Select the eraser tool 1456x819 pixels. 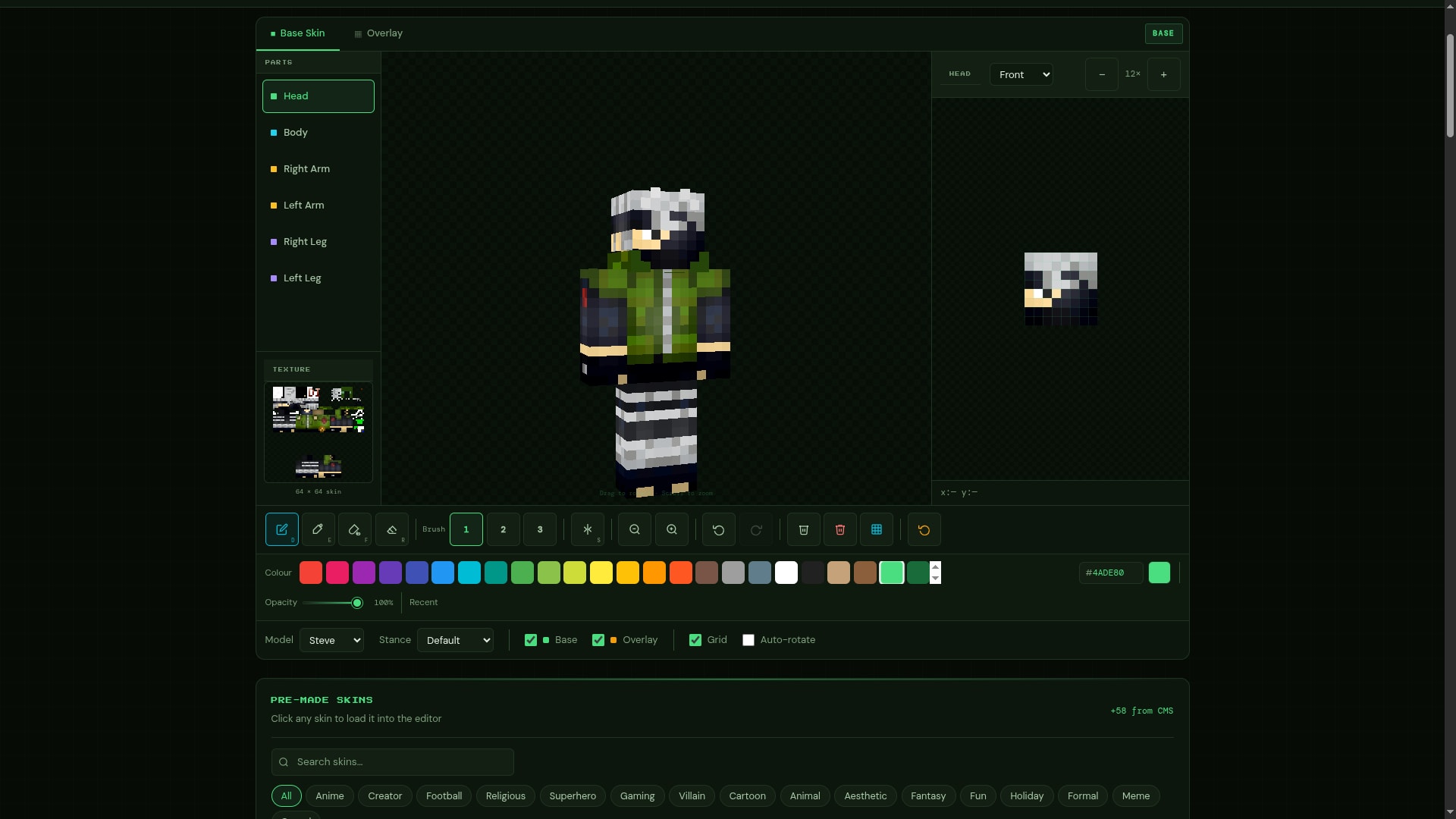pos(391,529)
